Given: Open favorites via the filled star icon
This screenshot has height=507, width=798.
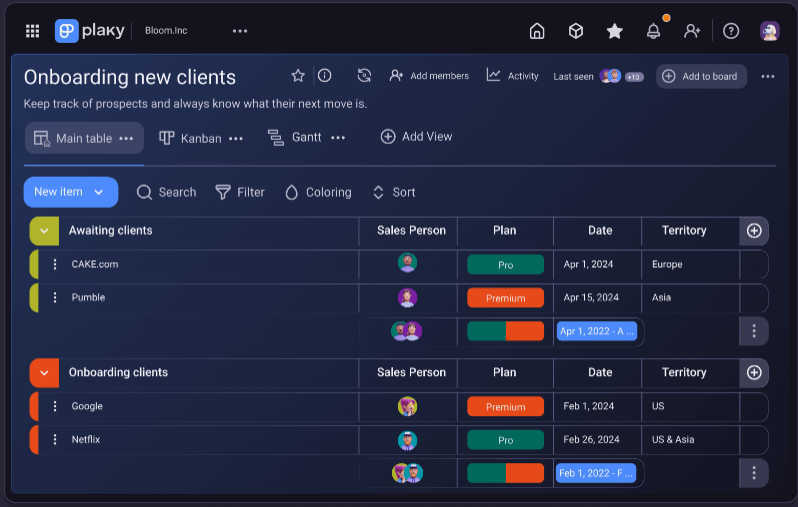Looking at the screenshot, I should [x=615, y=31].
